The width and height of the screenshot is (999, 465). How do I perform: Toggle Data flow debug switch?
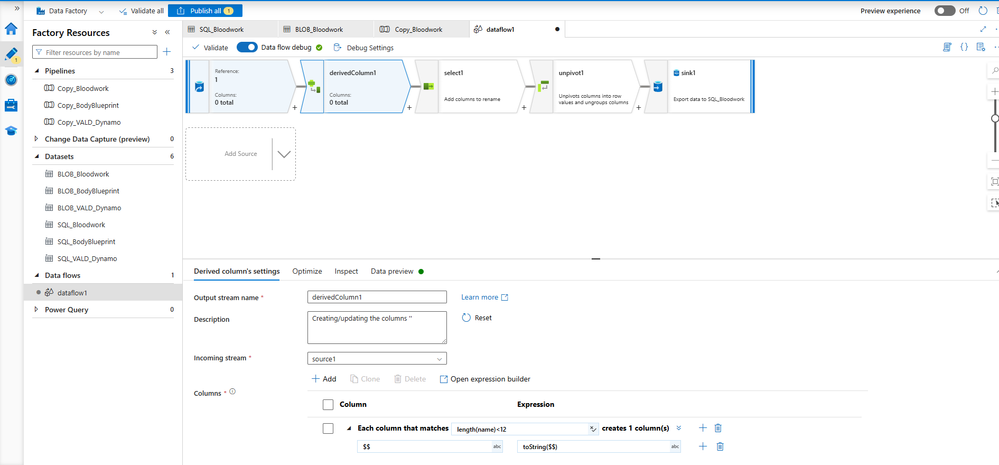[x=247, y=47]
